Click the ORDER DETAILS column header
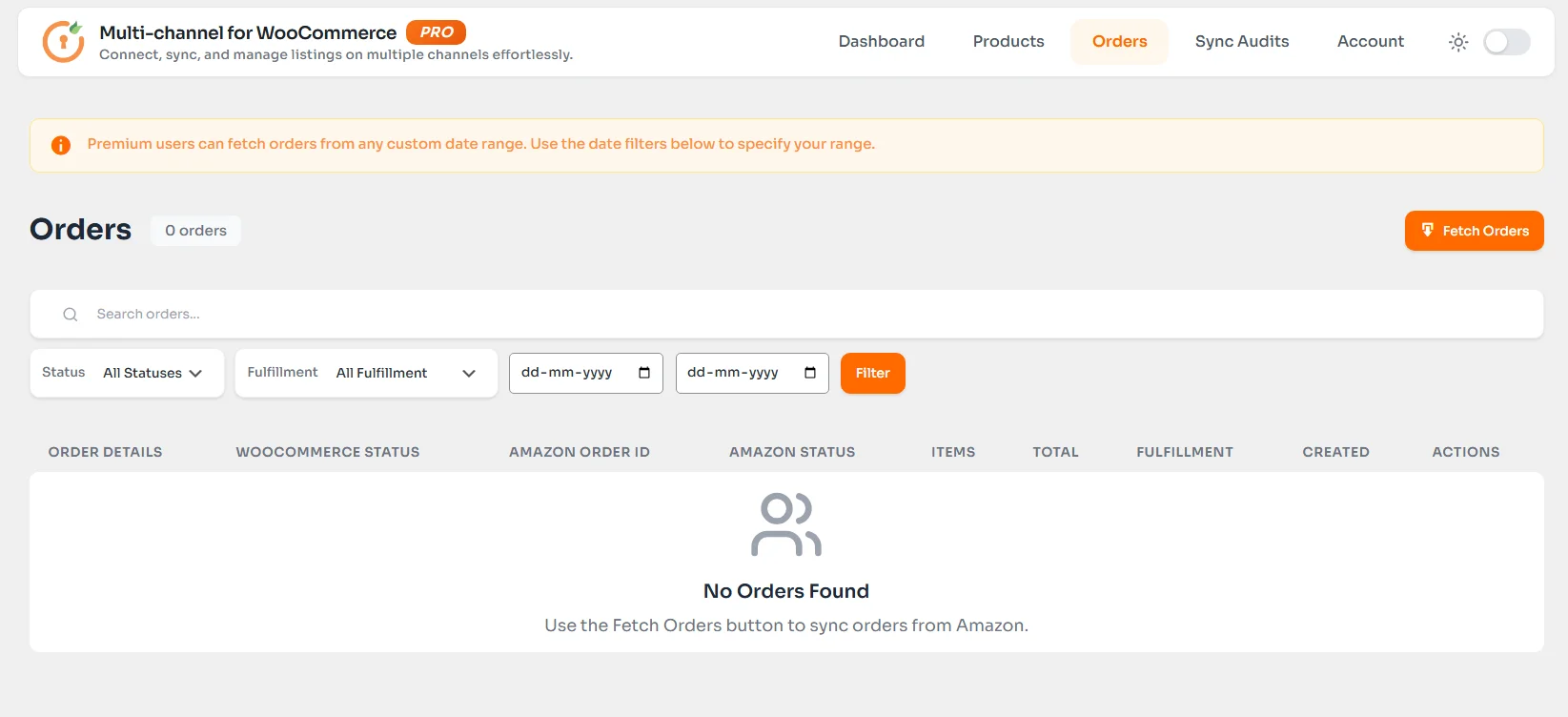The height and width of the screenshot is (717, 1568). pos(106,452)
